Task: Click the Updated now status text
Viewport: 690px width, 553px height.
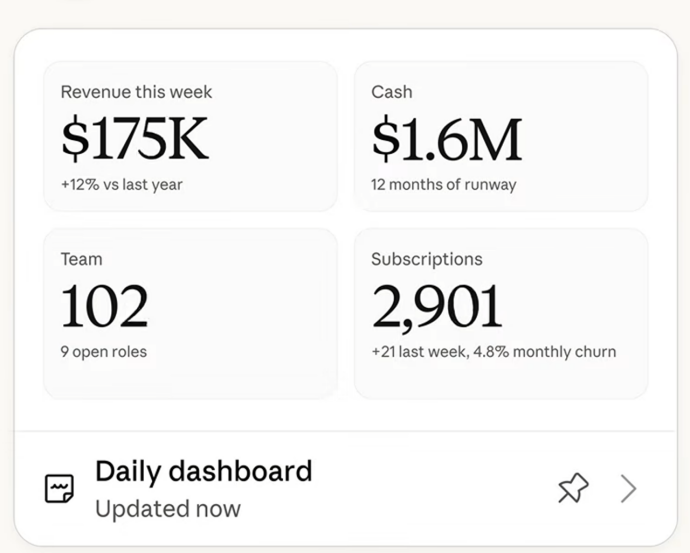Action: [x=168, y=509]
